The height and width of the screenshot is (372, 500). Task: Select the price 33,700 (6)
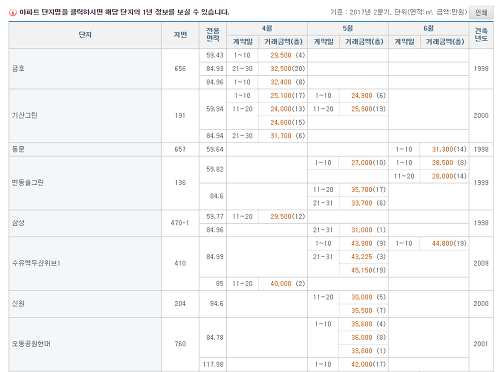click(368, 203)
